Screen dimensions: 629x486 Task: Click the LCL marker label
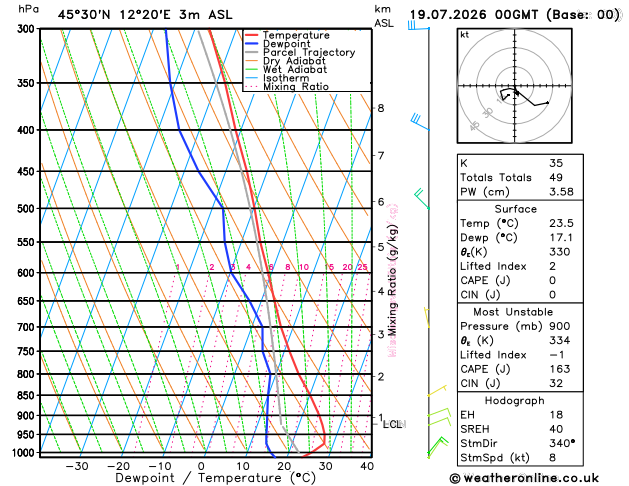pyautogui.click(x=392, y=424)
